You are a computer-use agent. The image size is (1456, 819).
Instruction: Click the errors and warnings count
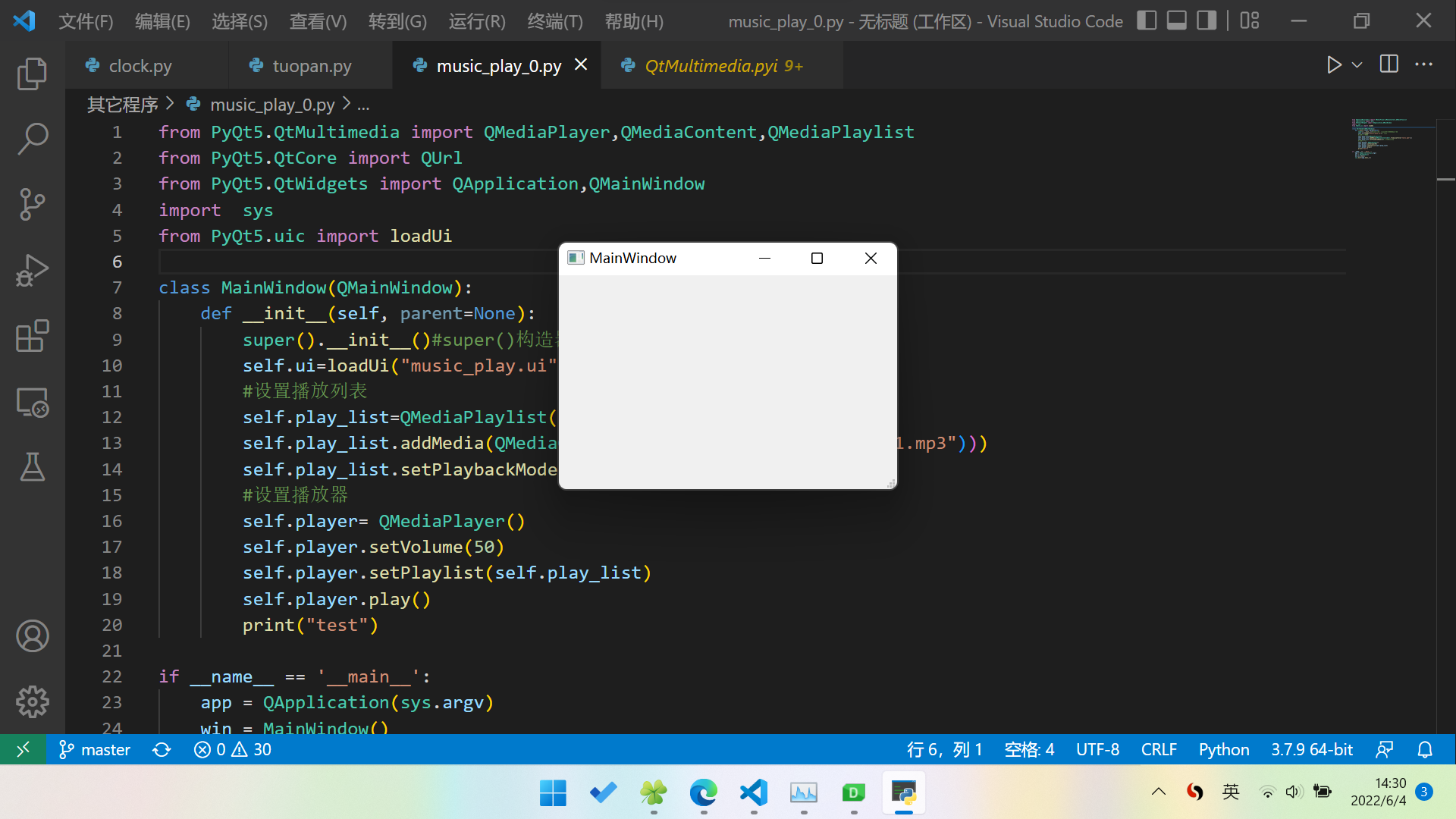click(232, 749)
